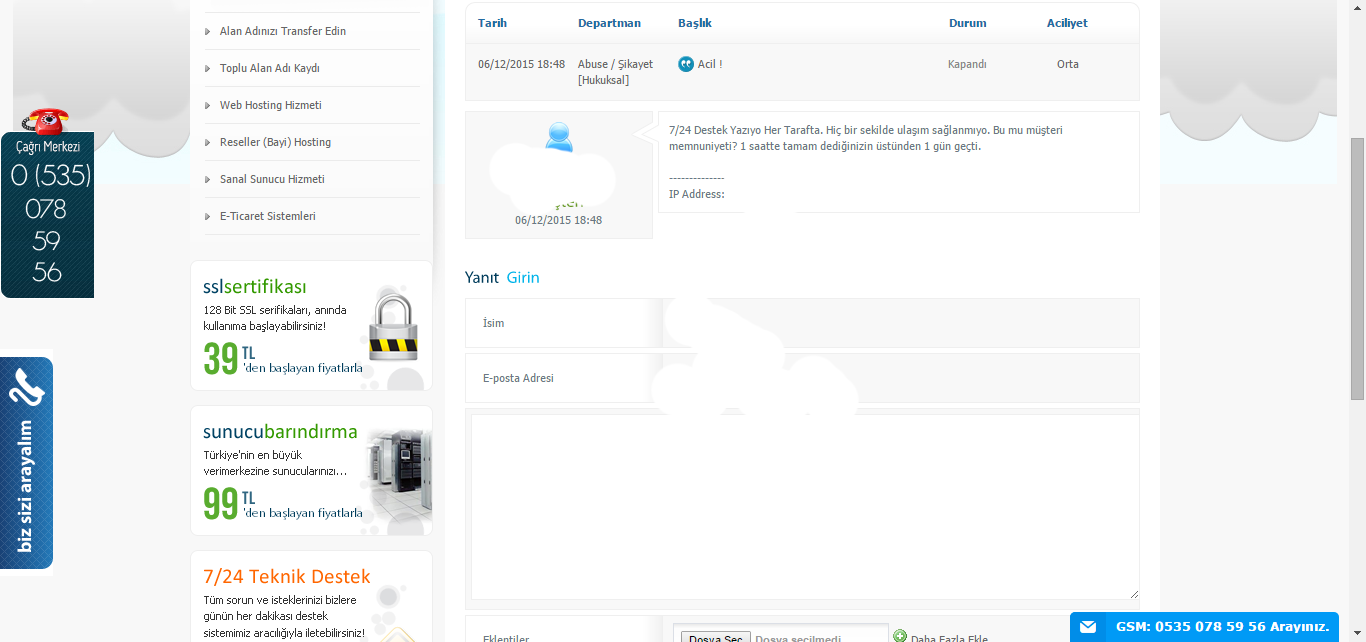Select Web Hosting Hizmeti in sidebar
1366x642 pixels.
coord(270,105)
